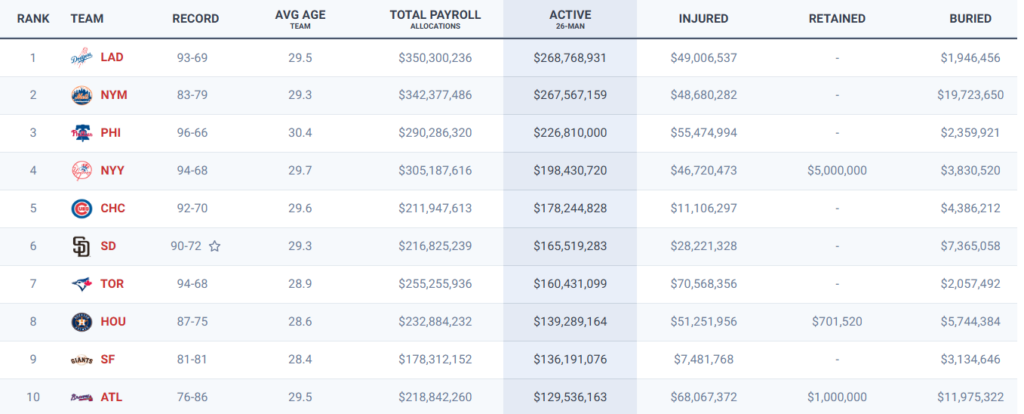Click the Yankees team logo icon
1024x414 pixels.
pos(81,171)
